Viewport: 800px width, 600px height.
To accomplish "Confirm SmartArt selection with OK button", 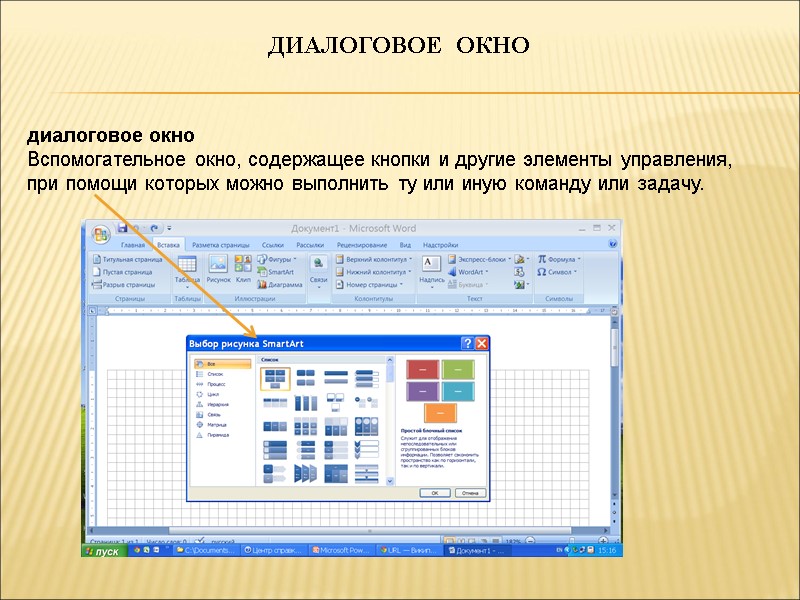I will tap(435, 492).
